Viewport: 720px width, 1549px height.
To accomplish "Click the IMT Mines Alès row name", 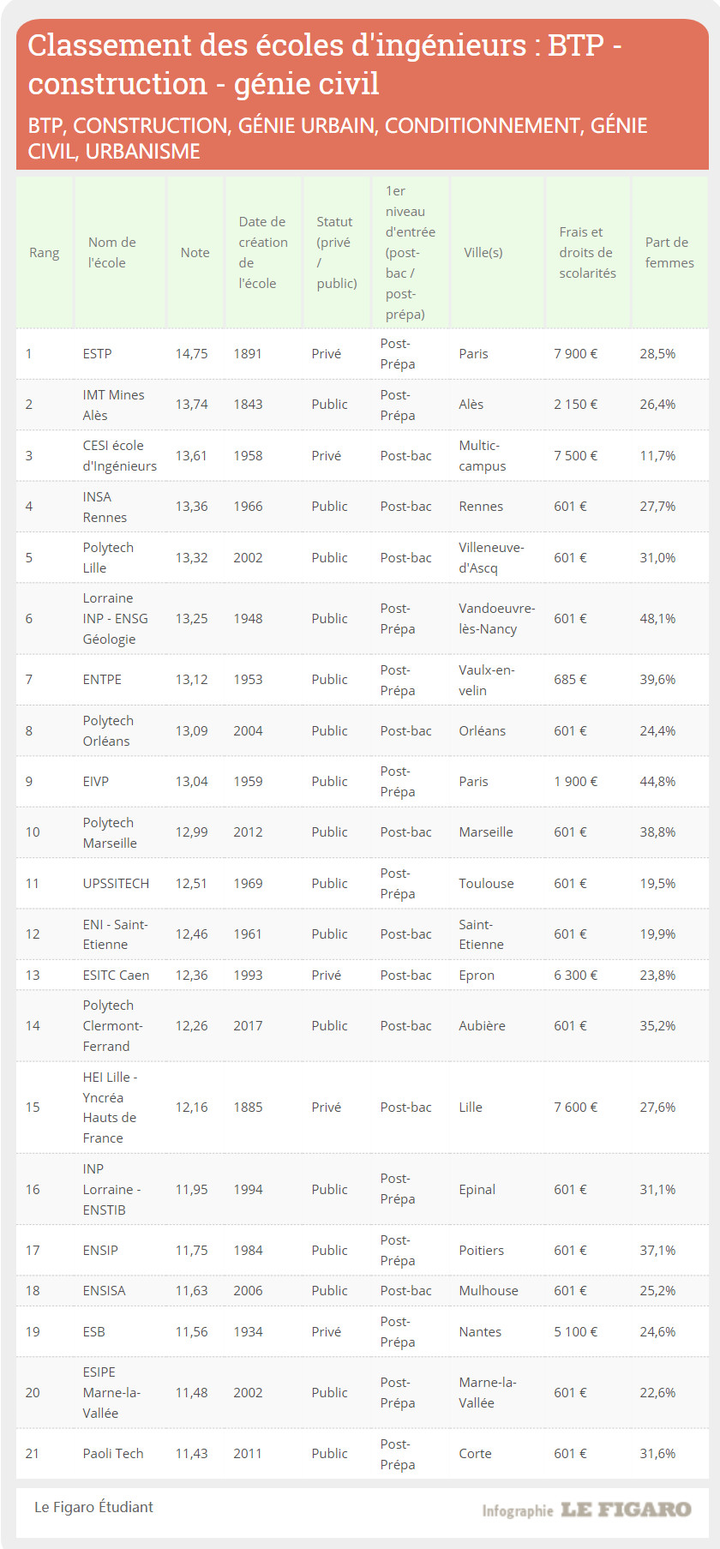I will pos(113,405).
